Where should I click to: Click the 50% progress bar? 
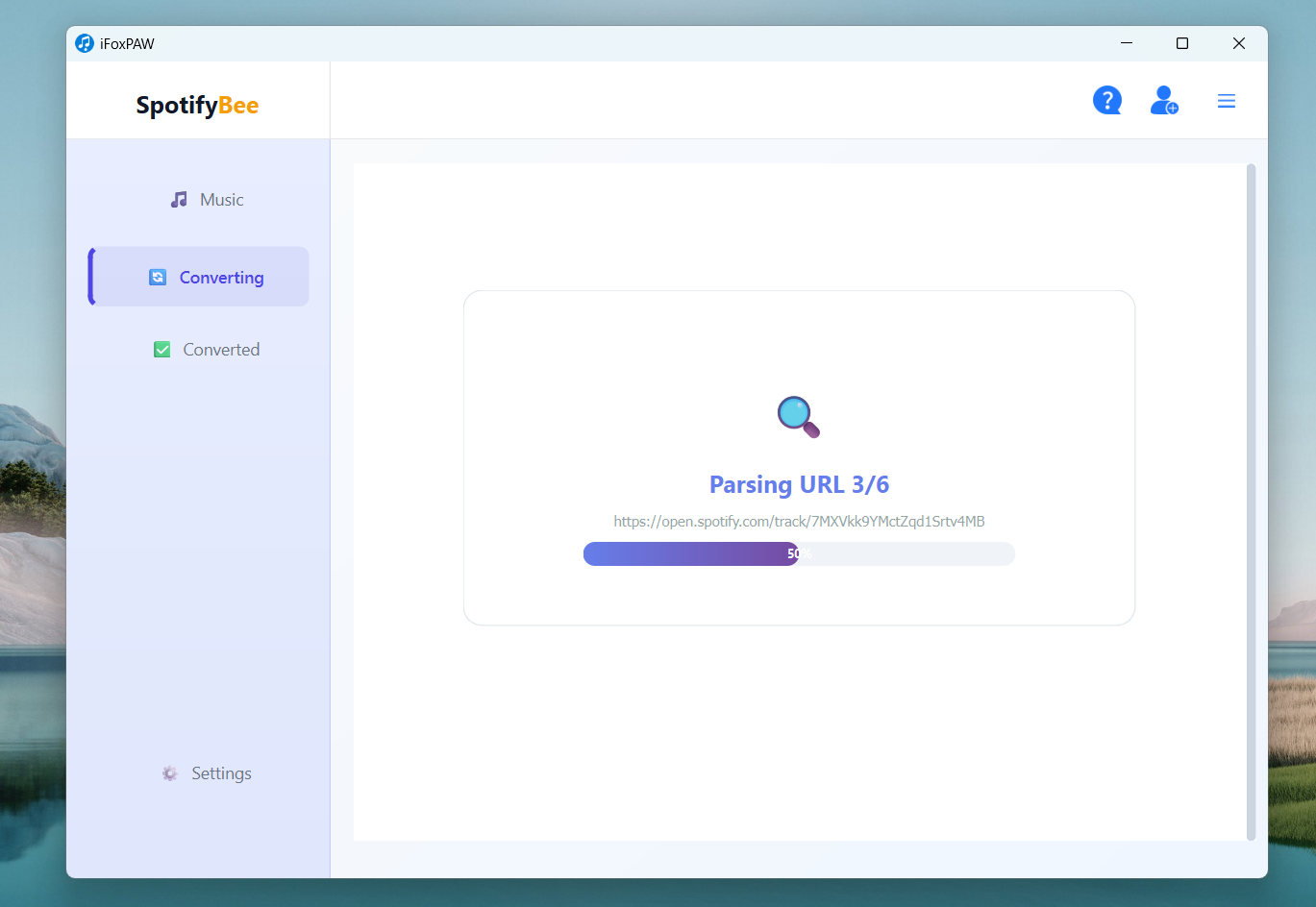tap(799, 553)
